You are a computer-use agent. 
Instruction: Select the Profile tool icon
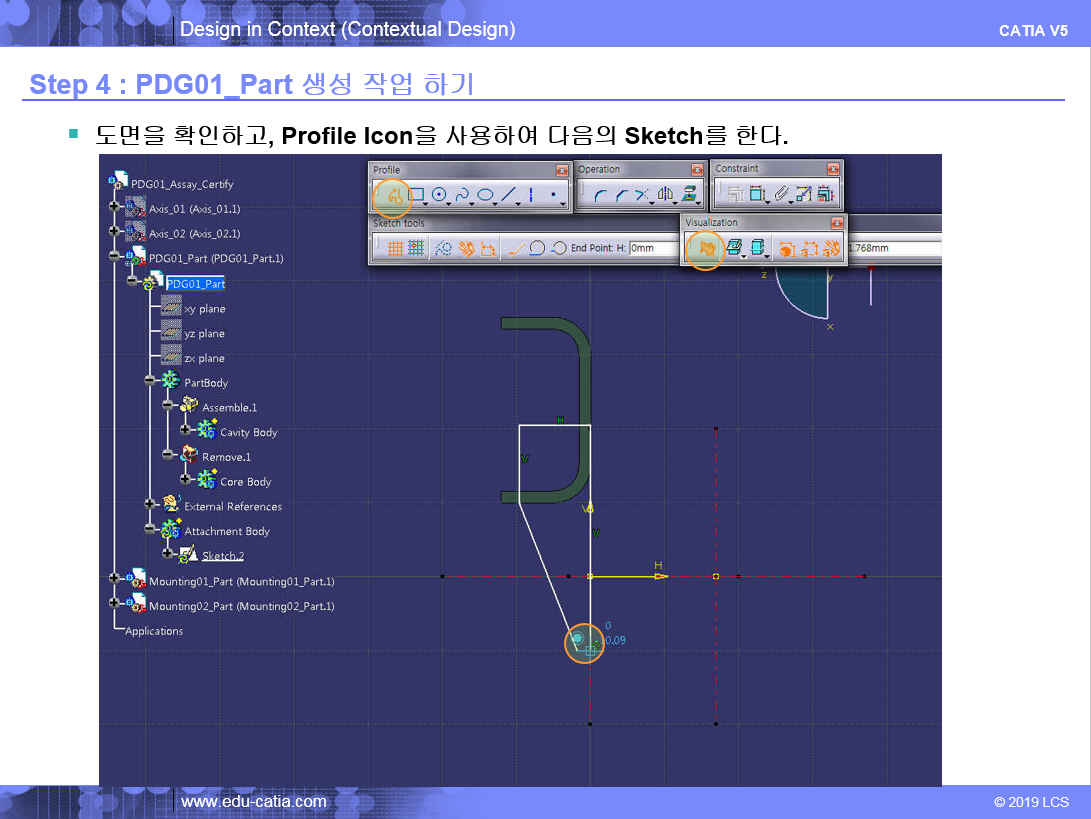tap(394, 195)
